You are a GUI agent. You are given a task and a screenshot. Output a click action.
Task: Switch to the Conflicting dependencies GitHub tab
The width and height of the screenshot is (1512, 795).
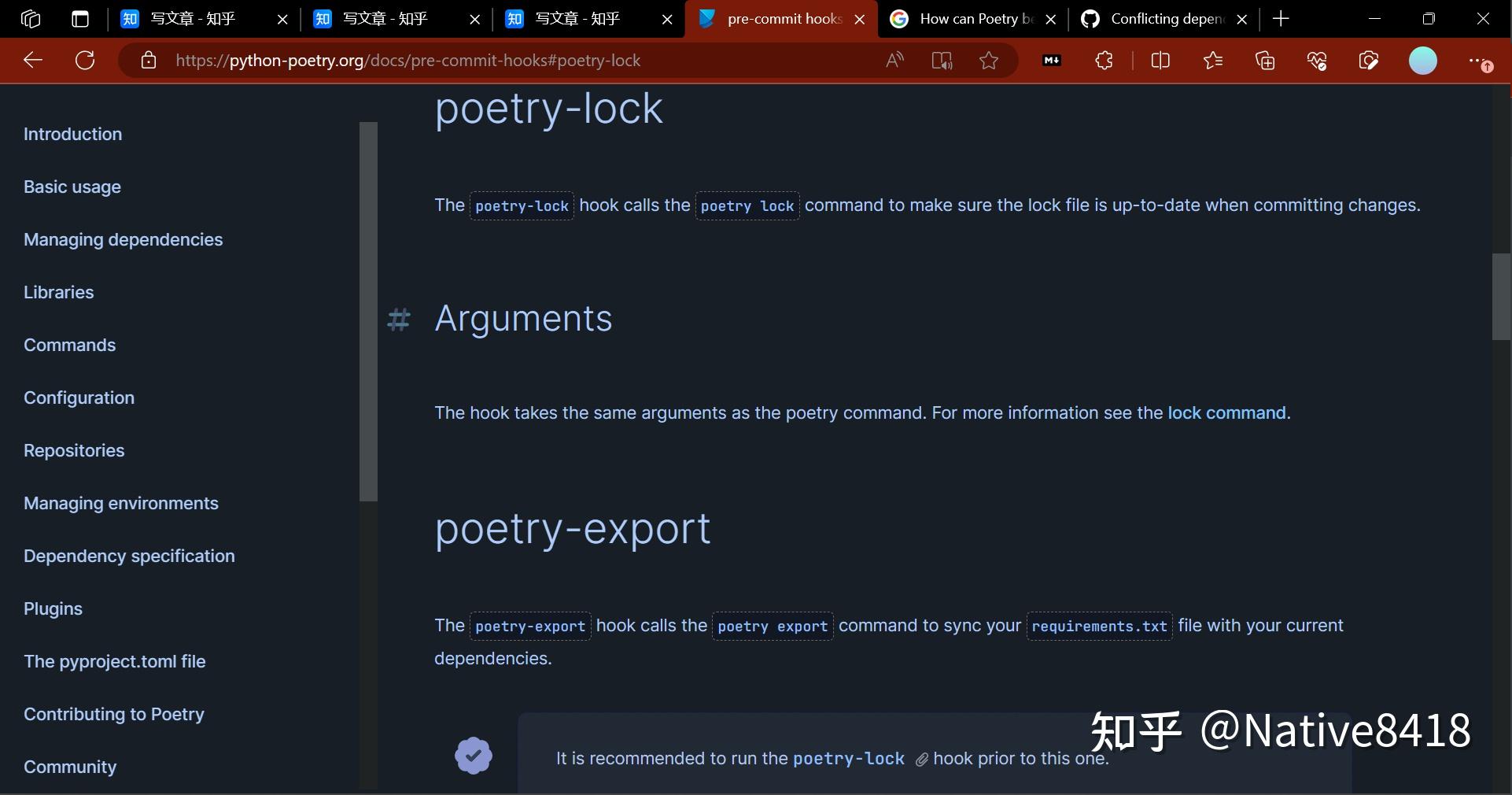pyautogui.click(x=1156, y=18)
